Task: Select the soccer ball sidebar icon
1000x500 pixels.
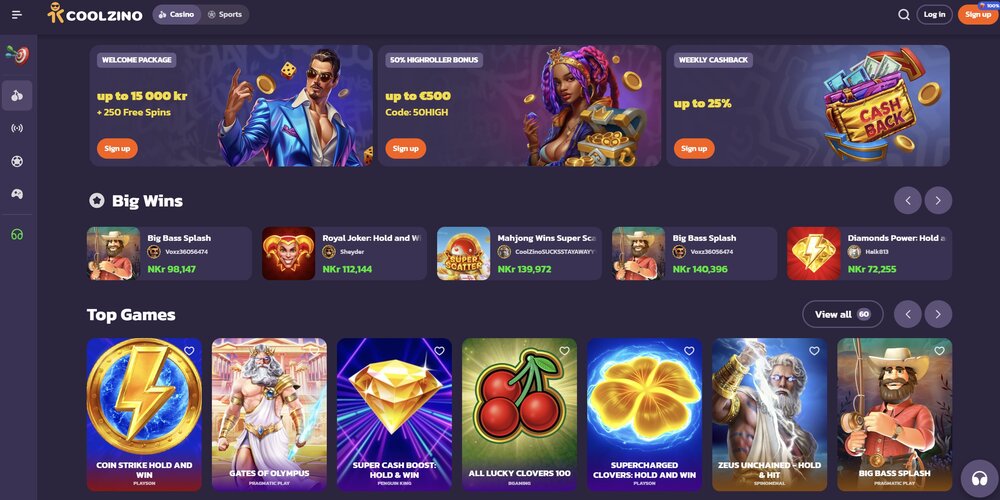Action: (x=17, y=161)
